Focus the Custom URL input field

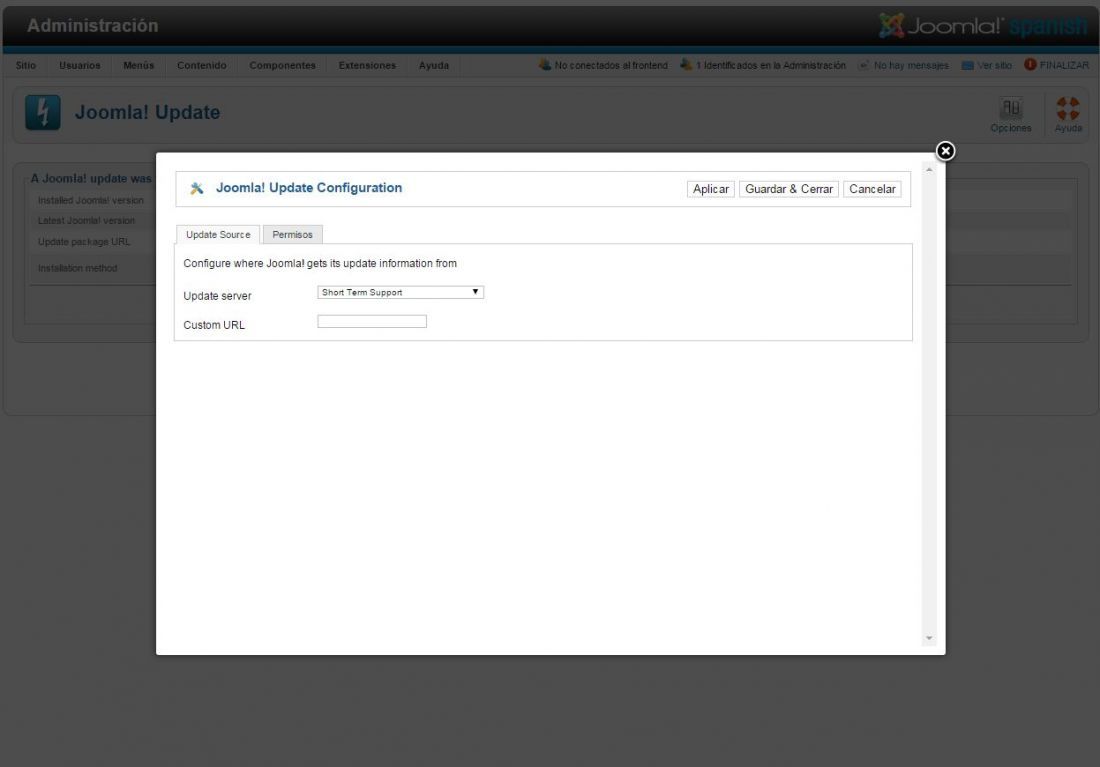point(372,321)
